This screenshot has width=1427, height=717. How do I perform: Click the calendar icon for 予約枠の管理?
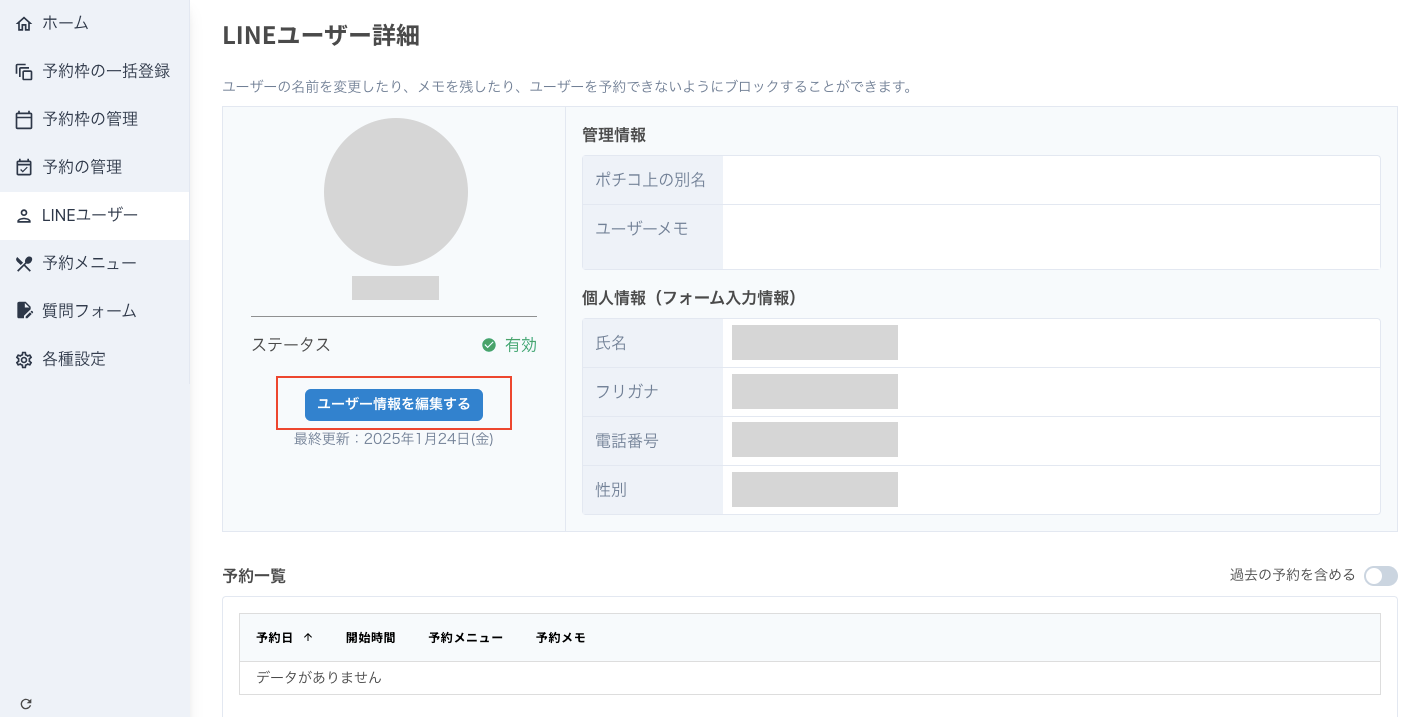tap(24, 120)
